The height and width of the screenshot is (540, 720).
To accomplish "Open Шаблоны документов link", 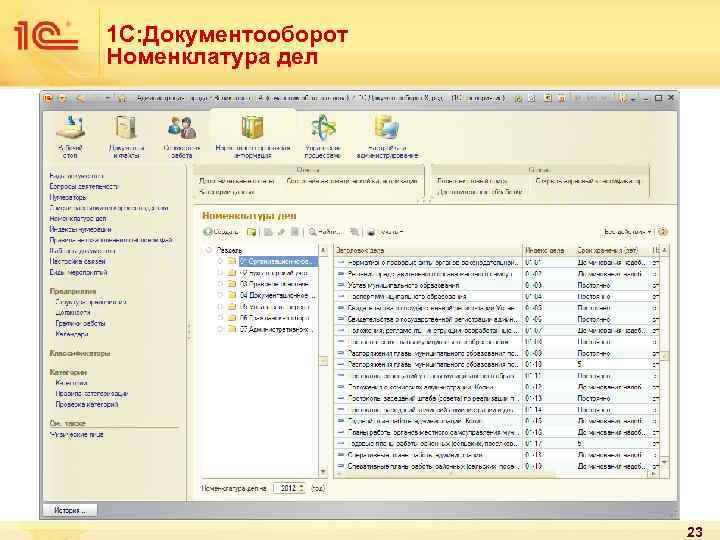I will coord(82,251).
